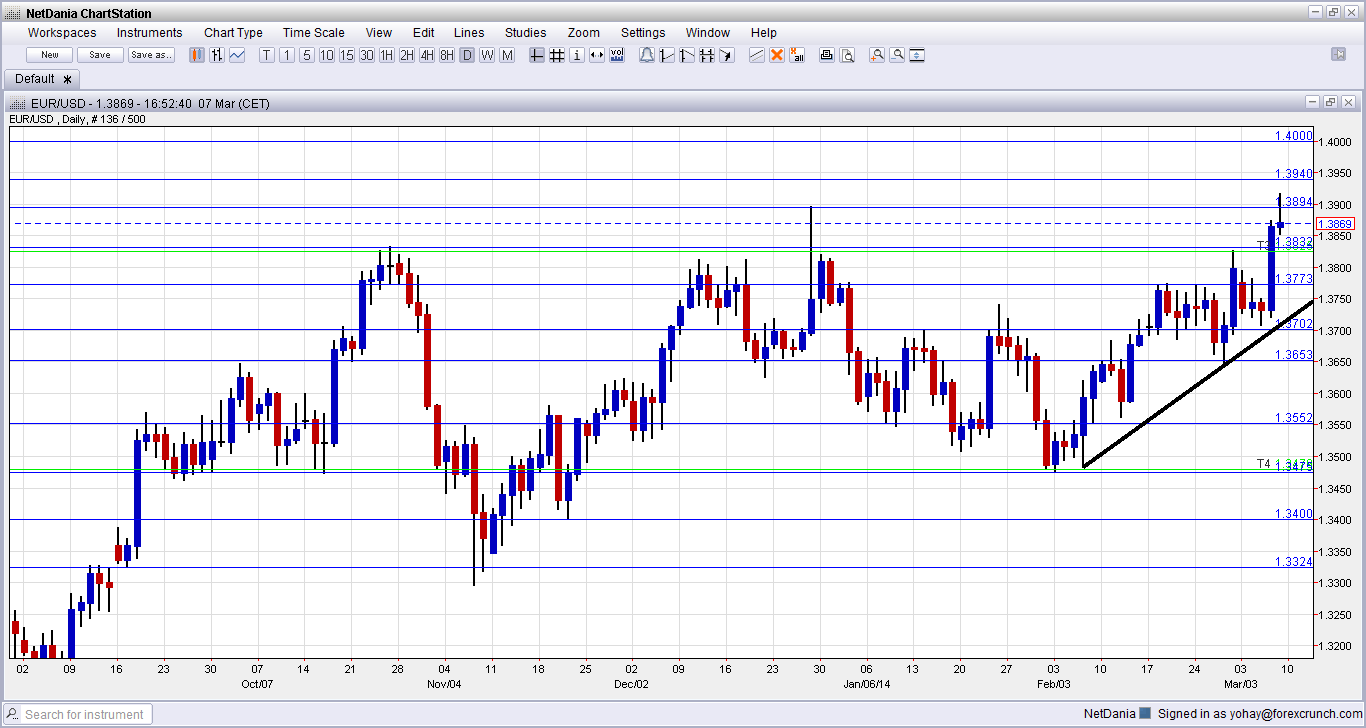Open the alert bell icon
The width and height of the screenshot is (1366, 728).
647,55
